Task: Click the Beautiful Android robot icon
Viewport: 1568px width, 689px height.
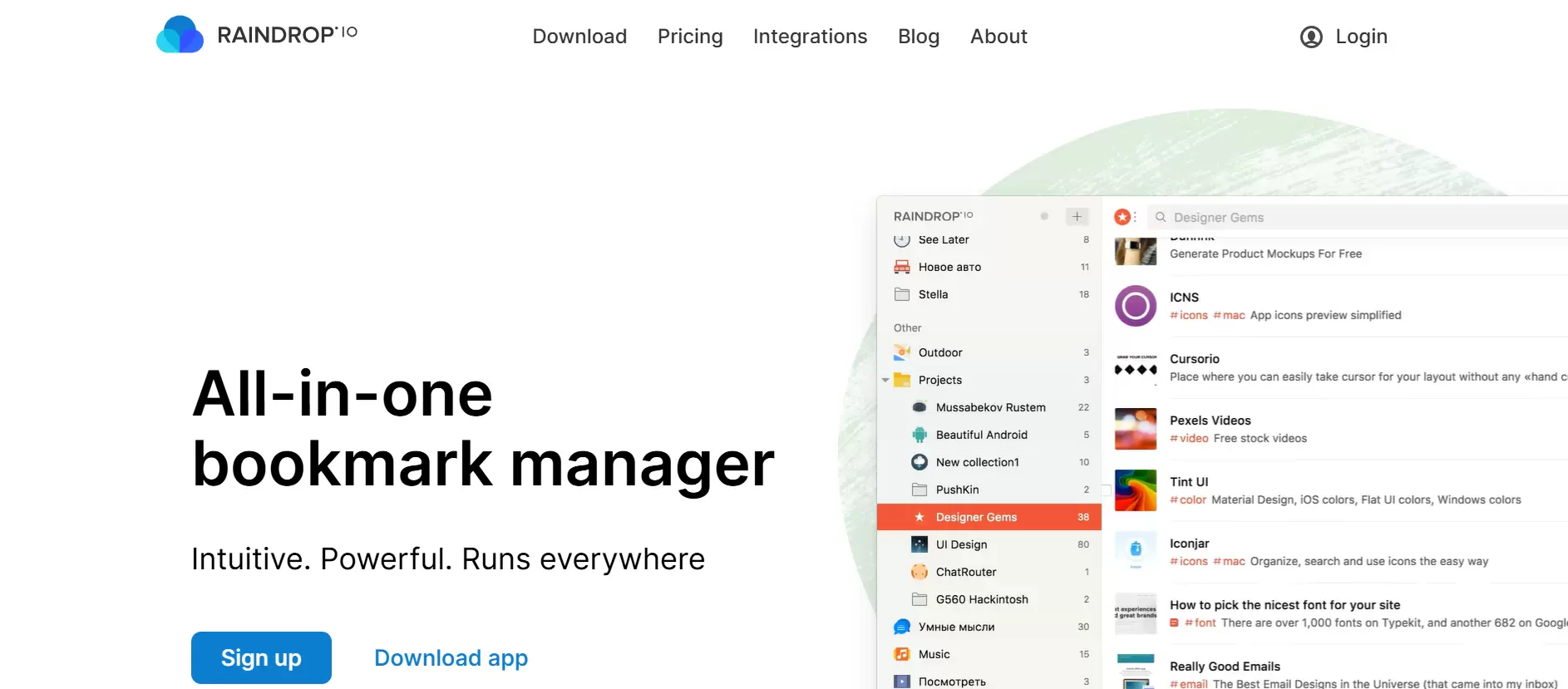Action: pyautogui.click(x=920, y=435)
